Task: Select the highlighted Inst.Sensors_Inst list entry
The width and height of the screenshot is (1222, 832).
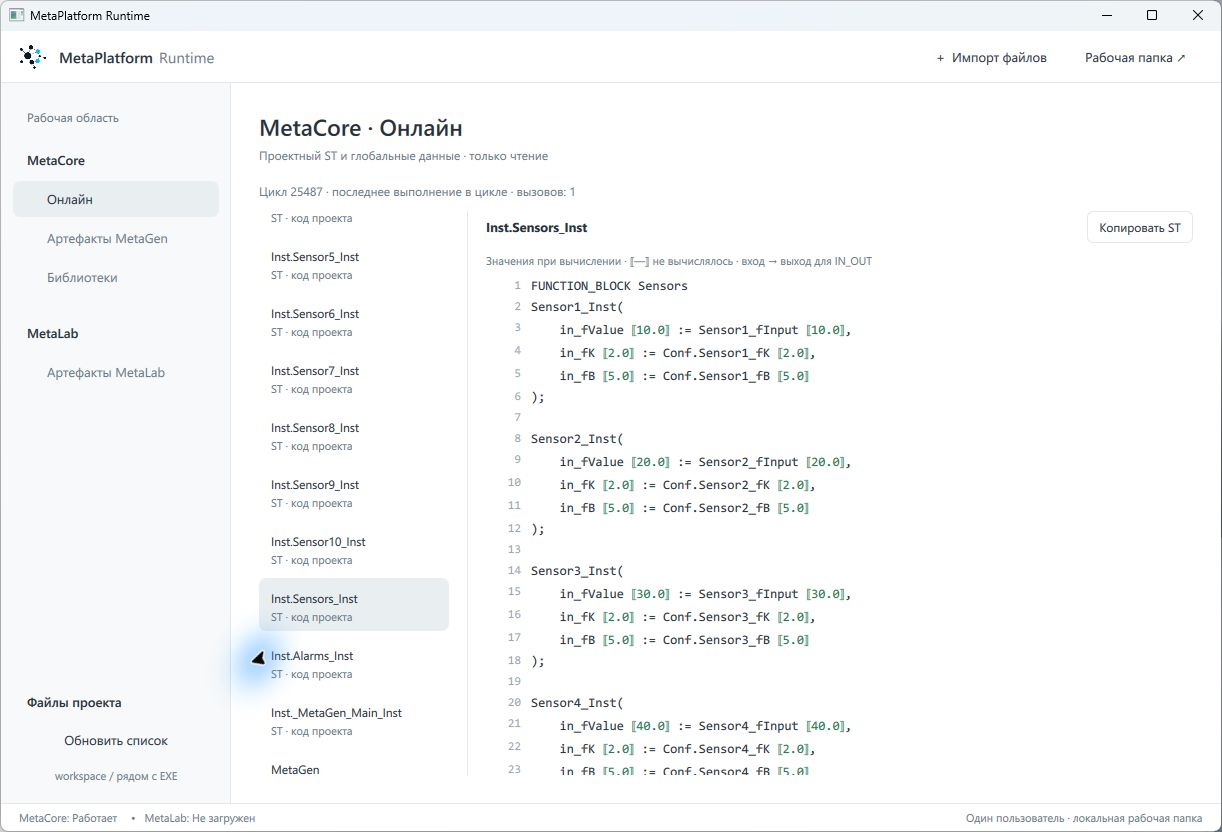Action: click(x=354, y=605)
